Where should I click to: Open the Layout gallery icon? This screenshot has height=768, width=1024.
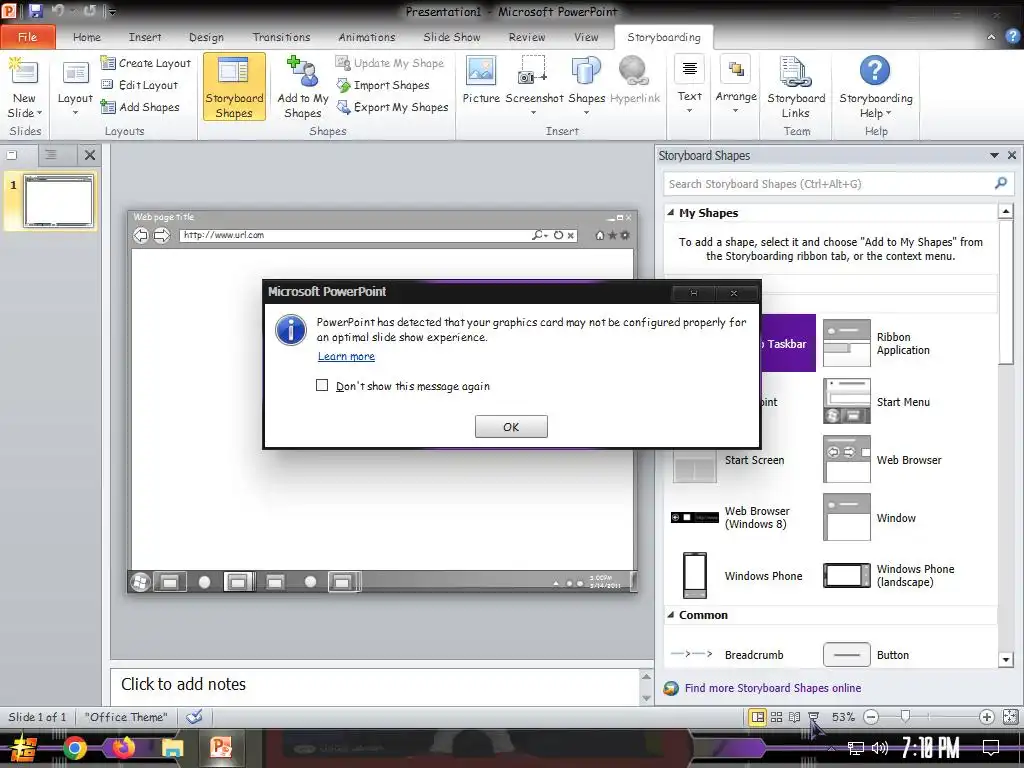[75, 73]
